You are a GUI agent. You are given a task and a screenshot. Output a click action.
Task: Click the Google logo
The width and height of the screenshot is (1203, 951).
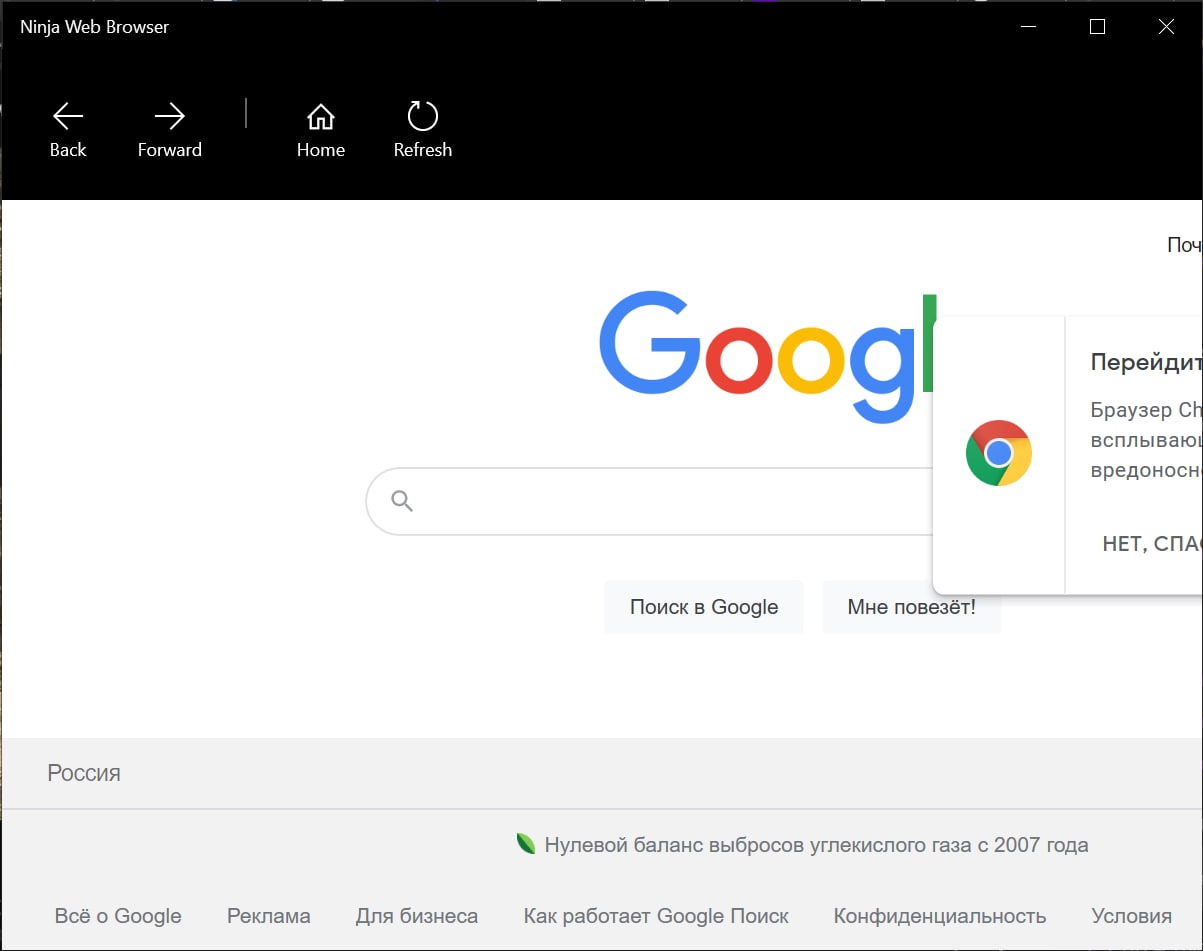(770, 358)
